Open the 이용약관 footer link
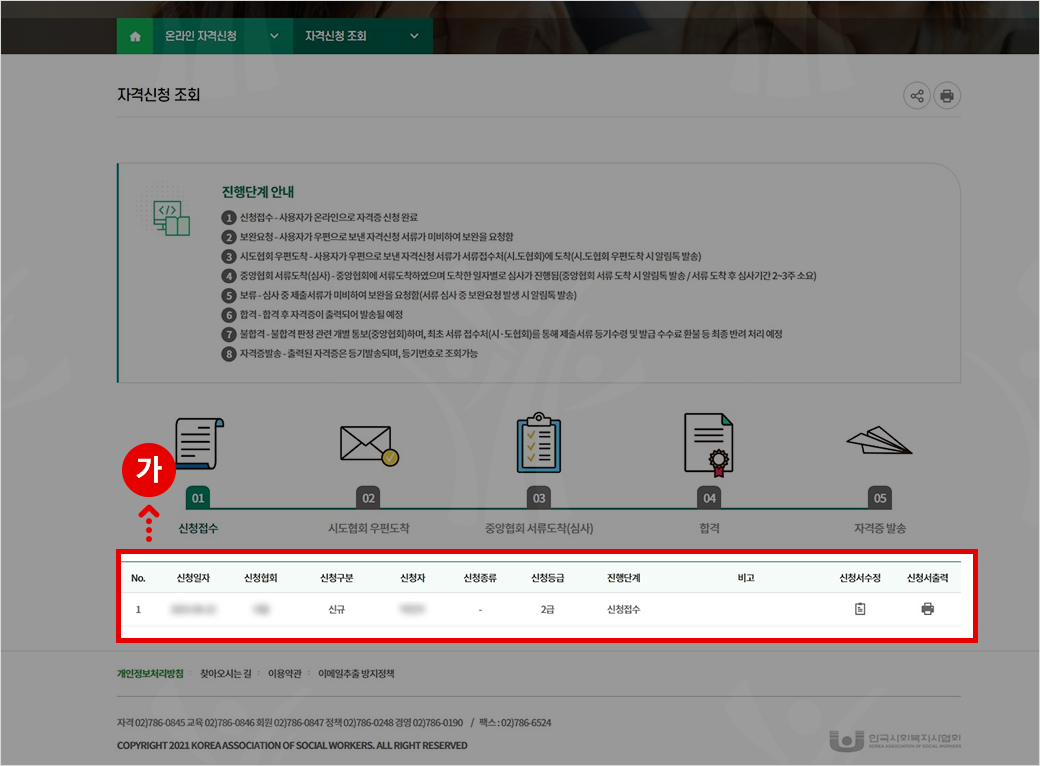1040x766 pixels. coord(285,674)
